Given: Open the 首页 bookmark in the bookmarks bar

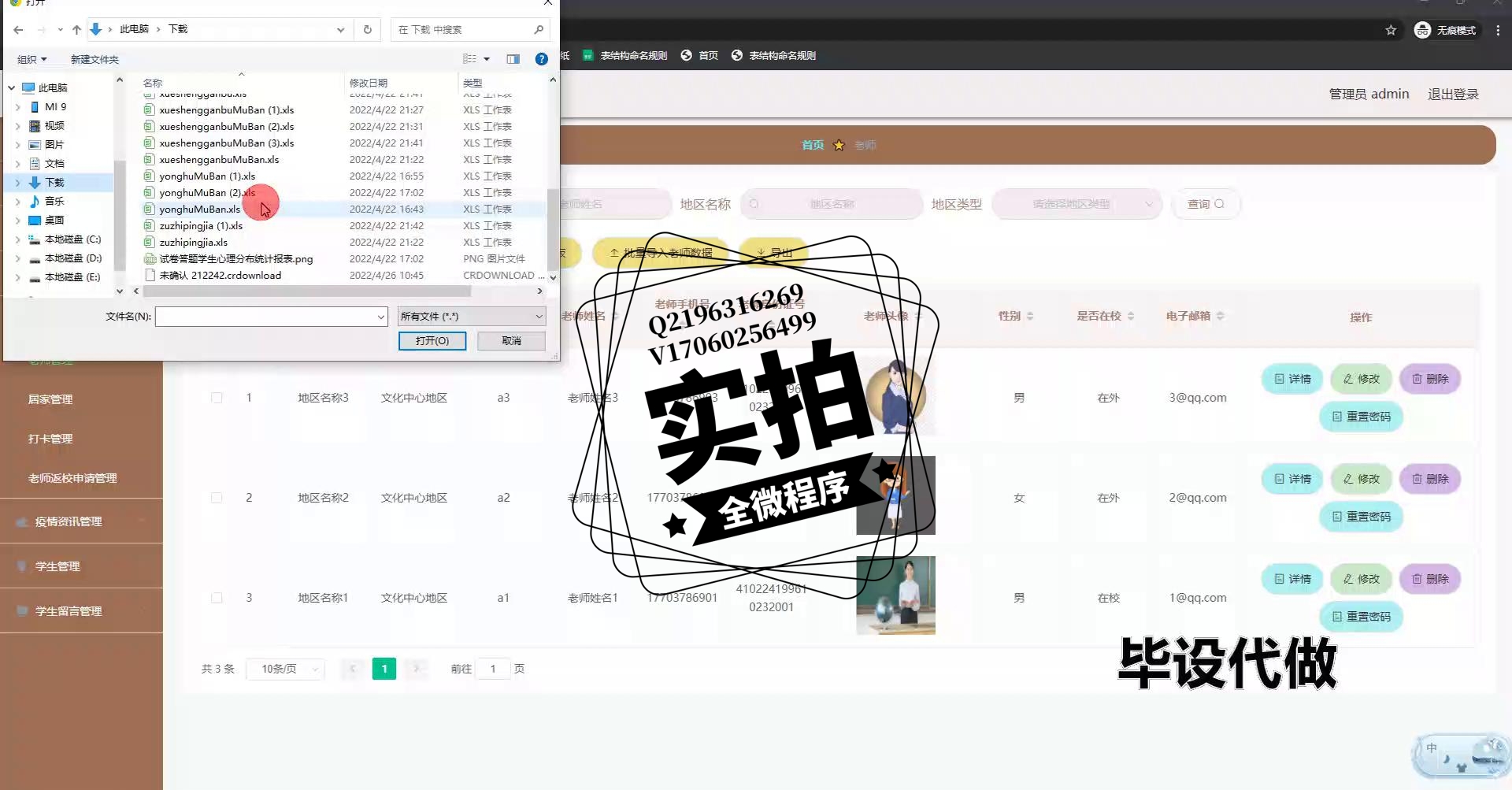Looking at the screenshot, I should (x=699, y=55).
